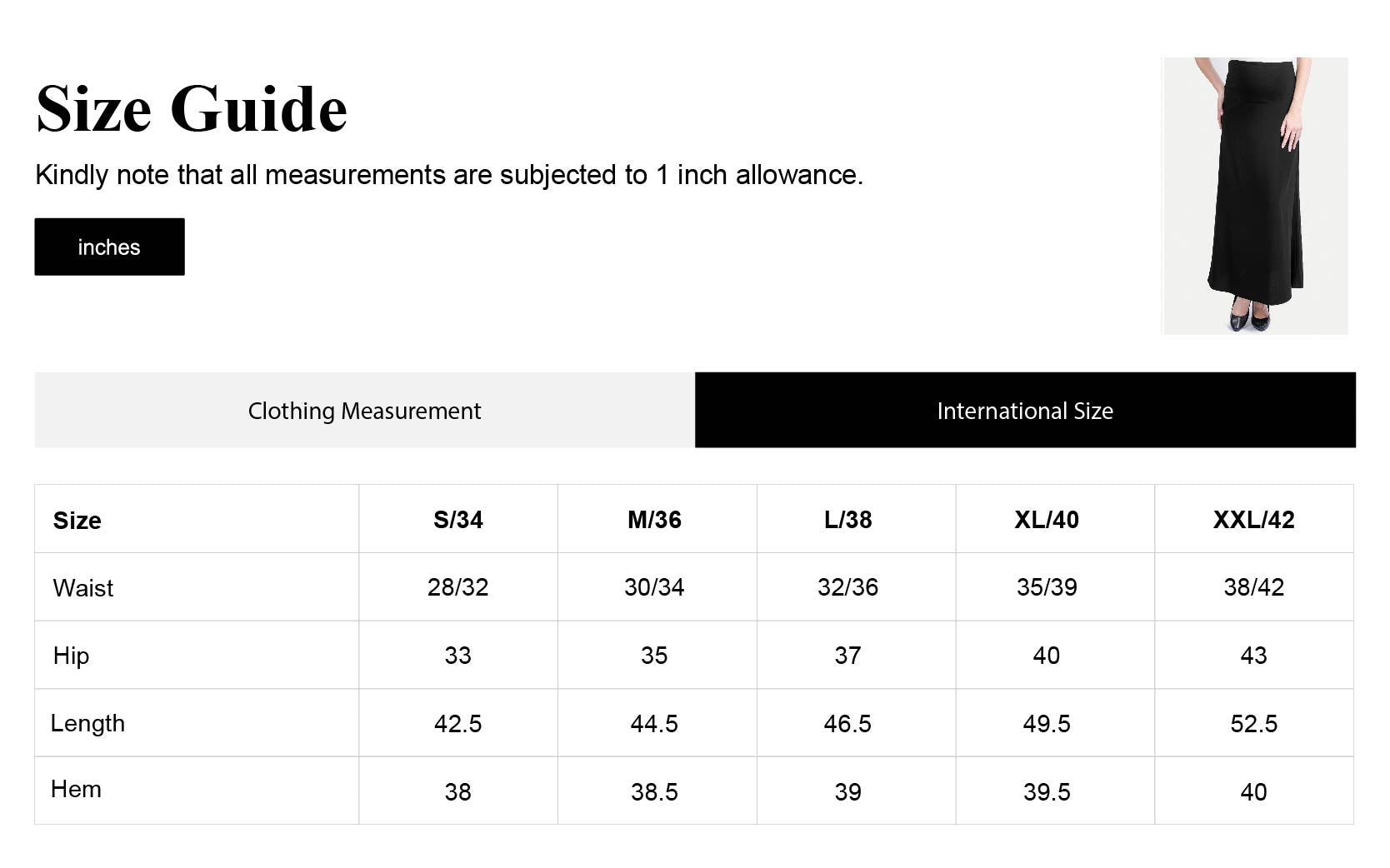Image resolution: width=1390 pixels, height=868 pixels.
Task: Open the black skirt product thumbnail
Action: [x=1254, y=196]
